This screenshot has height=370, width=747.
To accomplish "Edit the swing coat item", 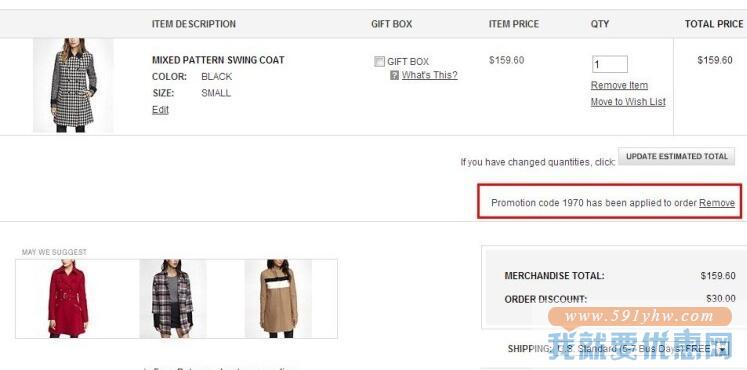I will pyautogui.click(x=160, y=110).
